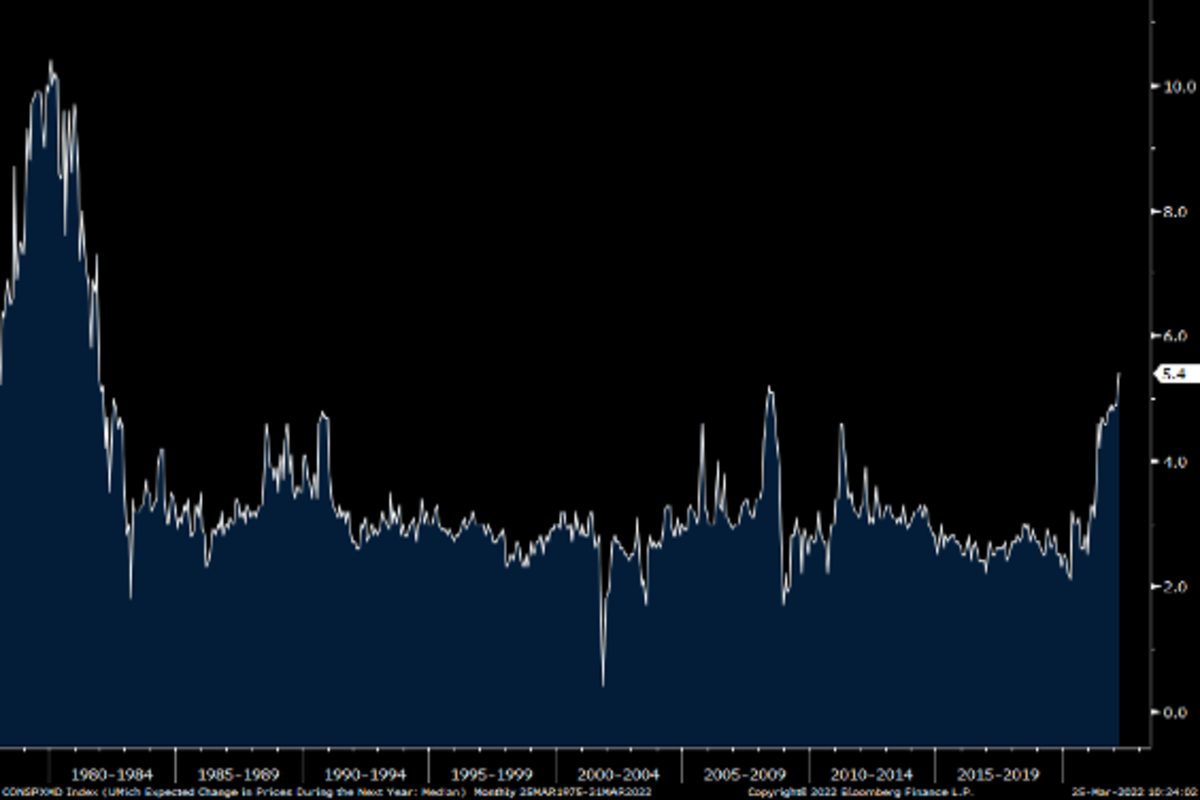Image resolution: width=1200 pixels, height=800 pixels.
Task: Click the 5.4 last value tag
Action: (1173, 374)
